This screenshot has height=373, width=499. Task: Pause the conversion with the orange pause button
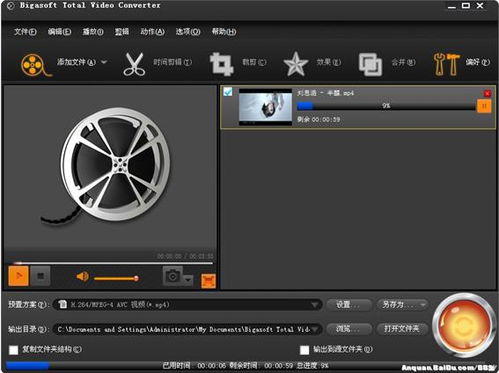484,106
